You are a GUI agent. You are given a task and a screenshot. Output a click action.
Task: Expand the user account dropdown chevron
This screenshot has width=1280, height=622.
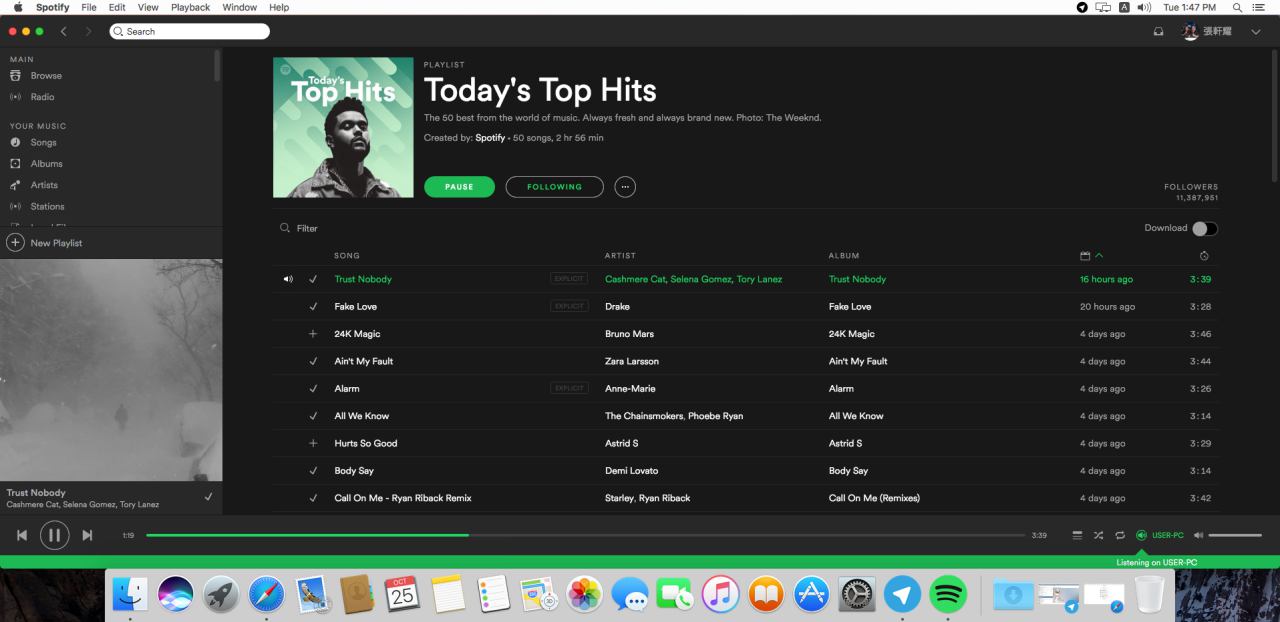click(x=1257, y=32)
